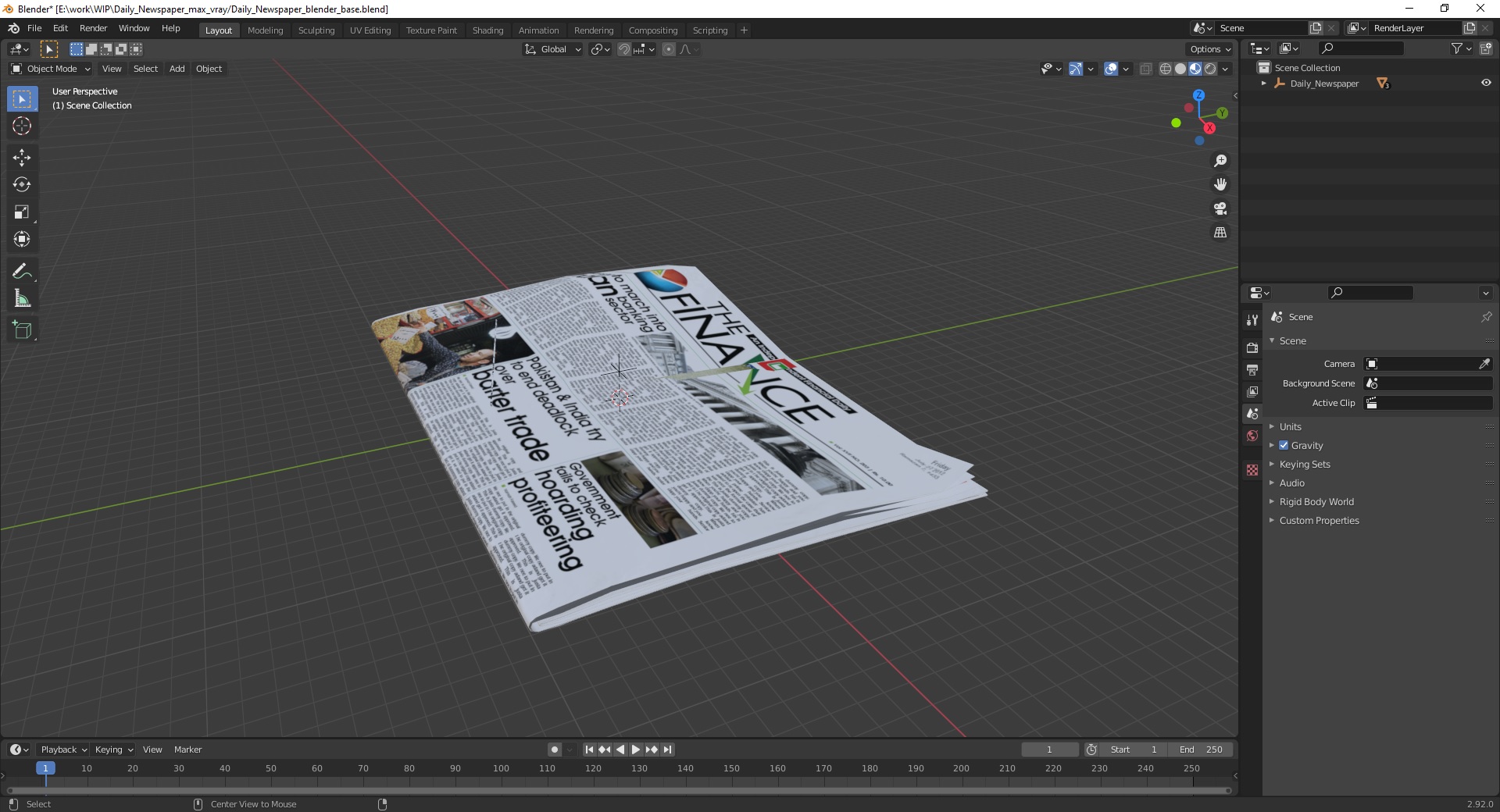Click the Keying button in timeline
The image size is (1500, 812).
(x=113, y=750)
